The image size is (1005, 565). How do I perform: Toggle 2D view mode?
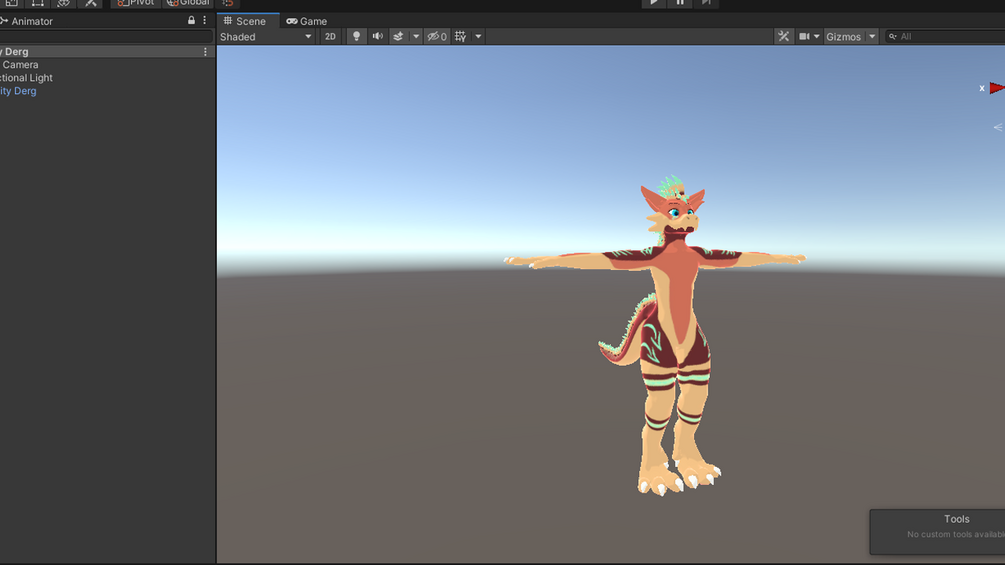pos(330,37)
